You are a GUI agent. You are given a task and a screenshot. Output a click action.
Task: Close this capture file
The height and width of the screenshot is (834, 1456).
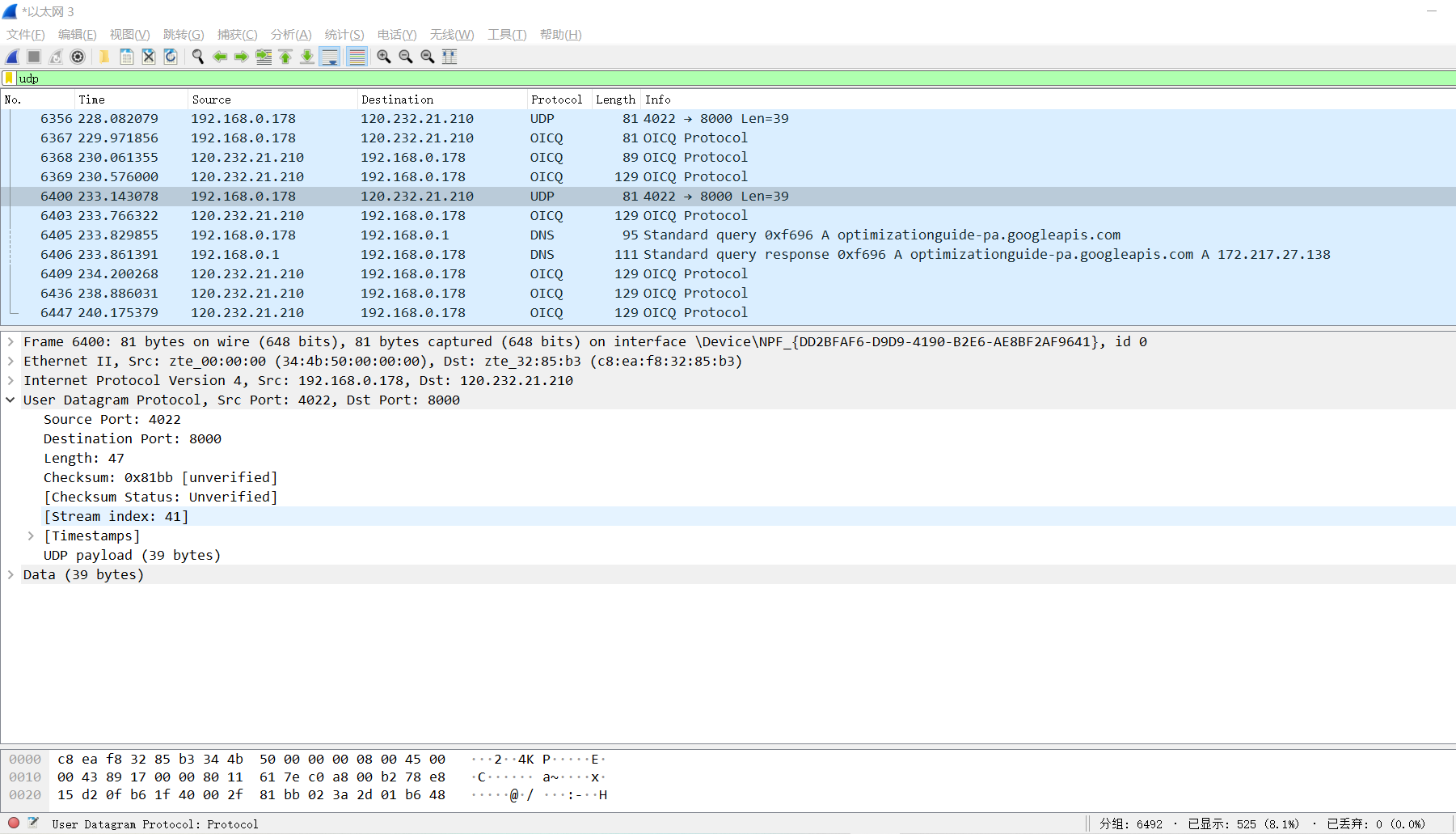[x=149, y=57]
